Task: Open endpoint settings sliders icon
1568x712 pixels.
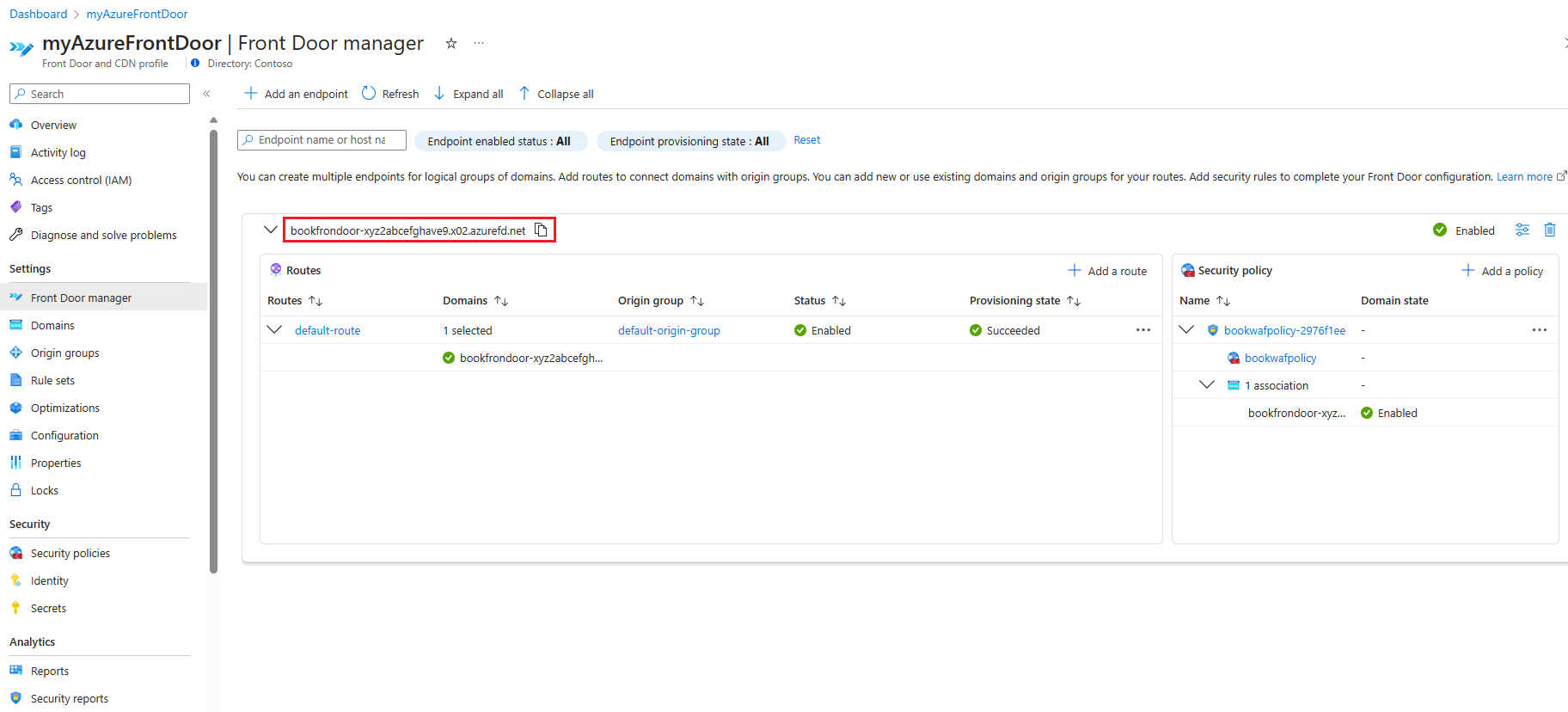Action: (1522, 230)
